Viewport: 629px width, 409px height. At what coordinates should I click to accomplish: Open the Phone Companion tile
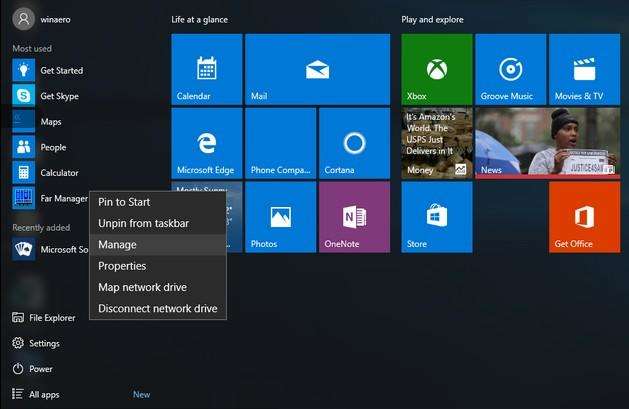click(x=280, y=143)
